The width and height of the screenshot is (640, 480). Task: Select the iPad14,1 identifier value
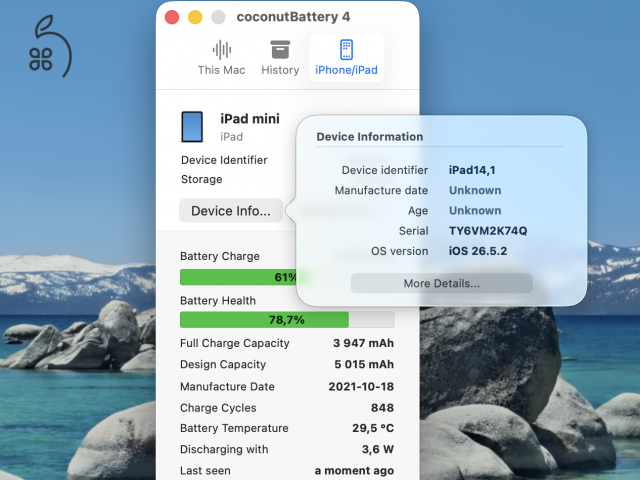pyautogui.click(x=472, y=170)
